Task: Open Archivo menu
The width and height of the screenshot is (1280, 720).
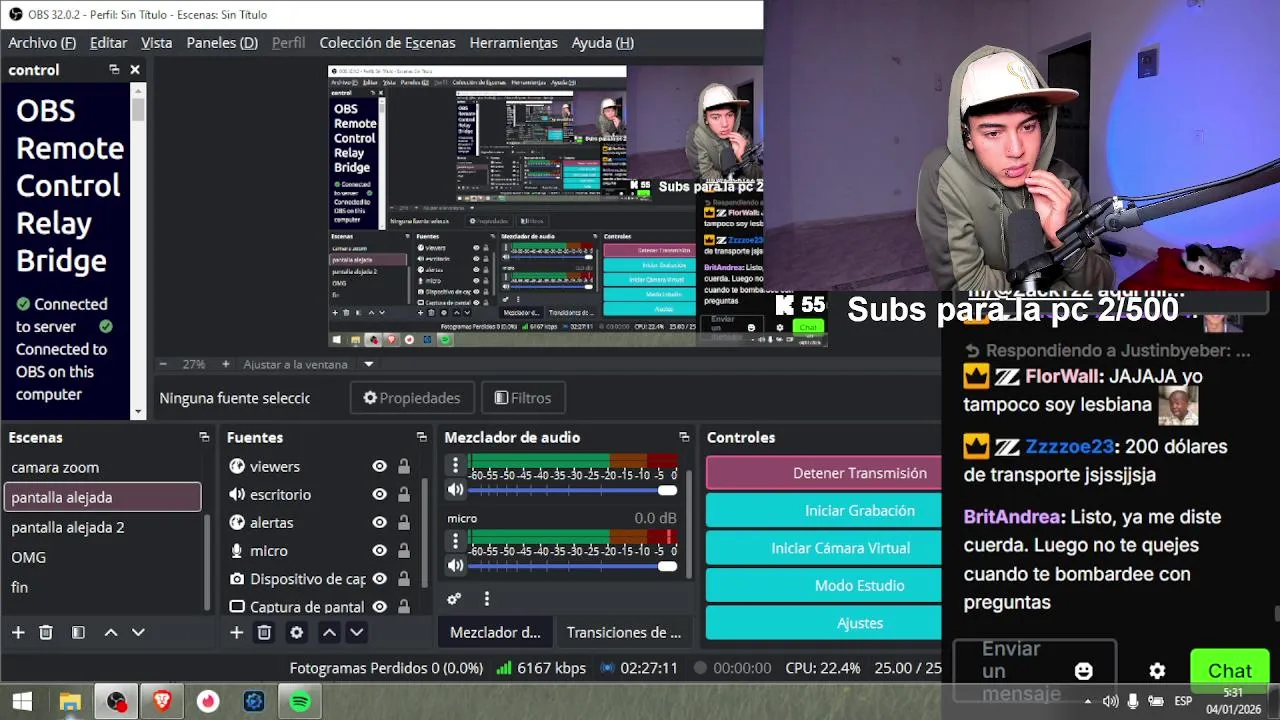Action: point(42,42)
